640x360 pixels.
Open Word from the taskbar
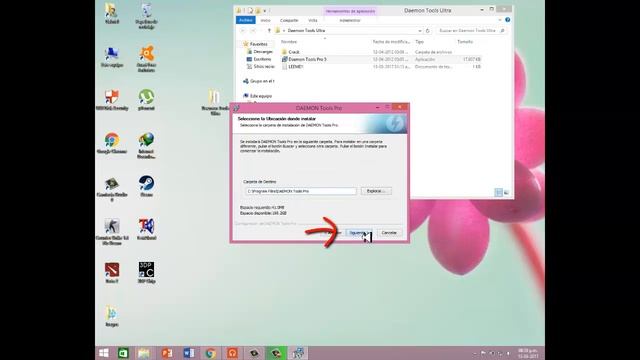click(189, 353)
